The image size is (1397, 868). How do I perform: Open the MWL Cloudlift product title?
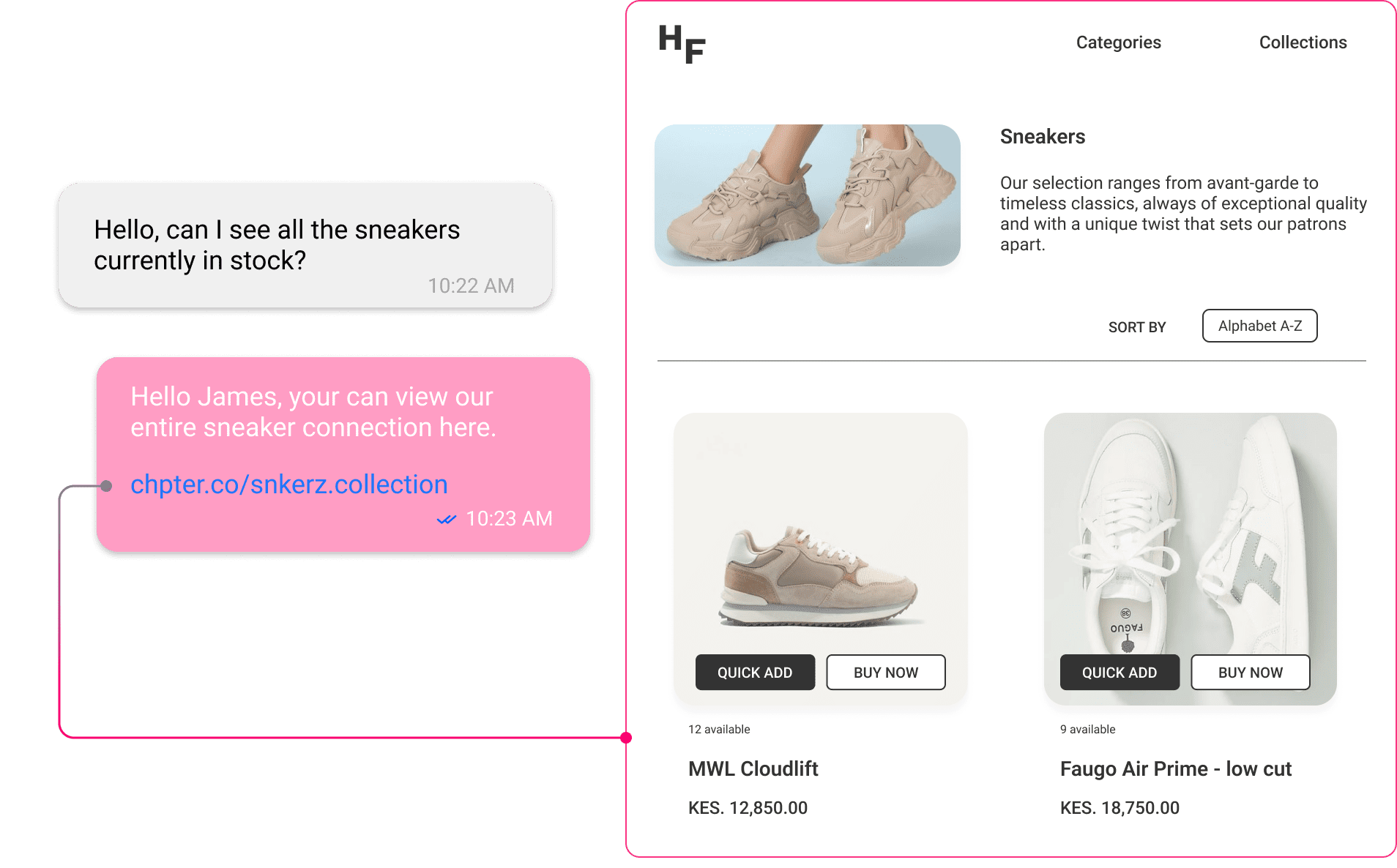click(753, 768)
